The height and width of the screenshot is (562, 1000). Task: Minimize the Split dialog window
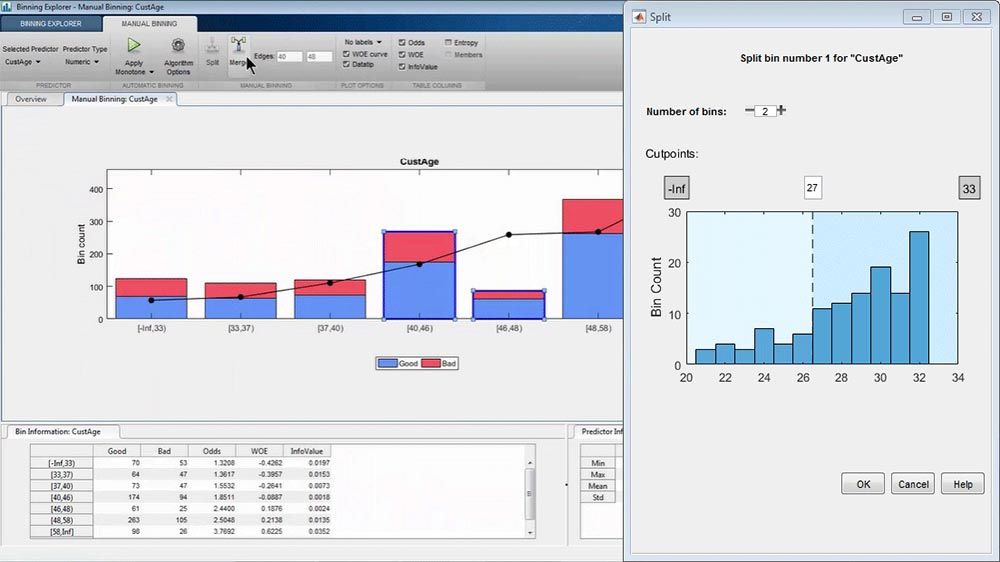point(916,17)
